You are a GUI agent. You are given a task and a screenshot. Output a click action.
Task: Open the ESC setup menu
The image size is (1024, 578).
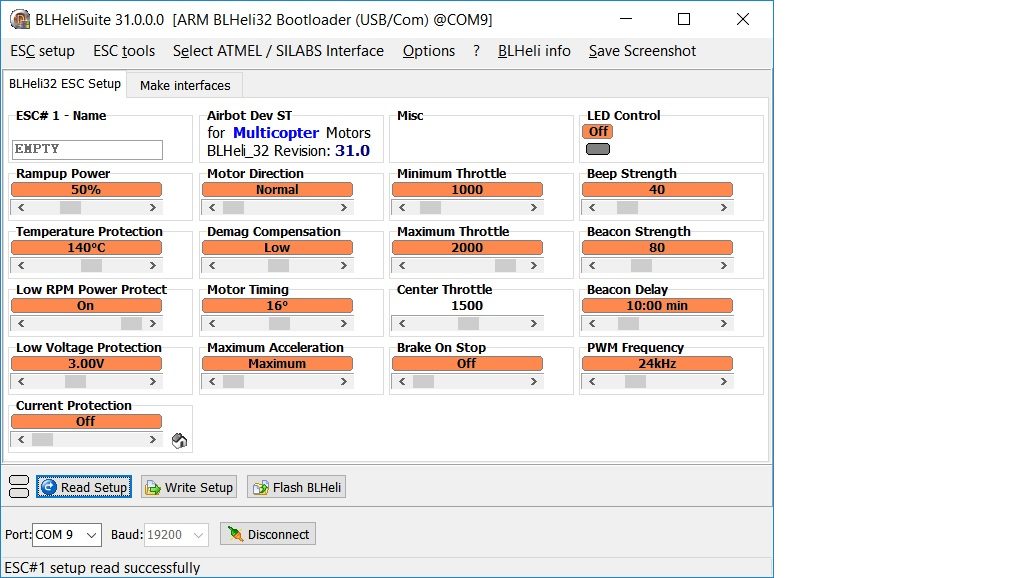click(x=42, y=51)
